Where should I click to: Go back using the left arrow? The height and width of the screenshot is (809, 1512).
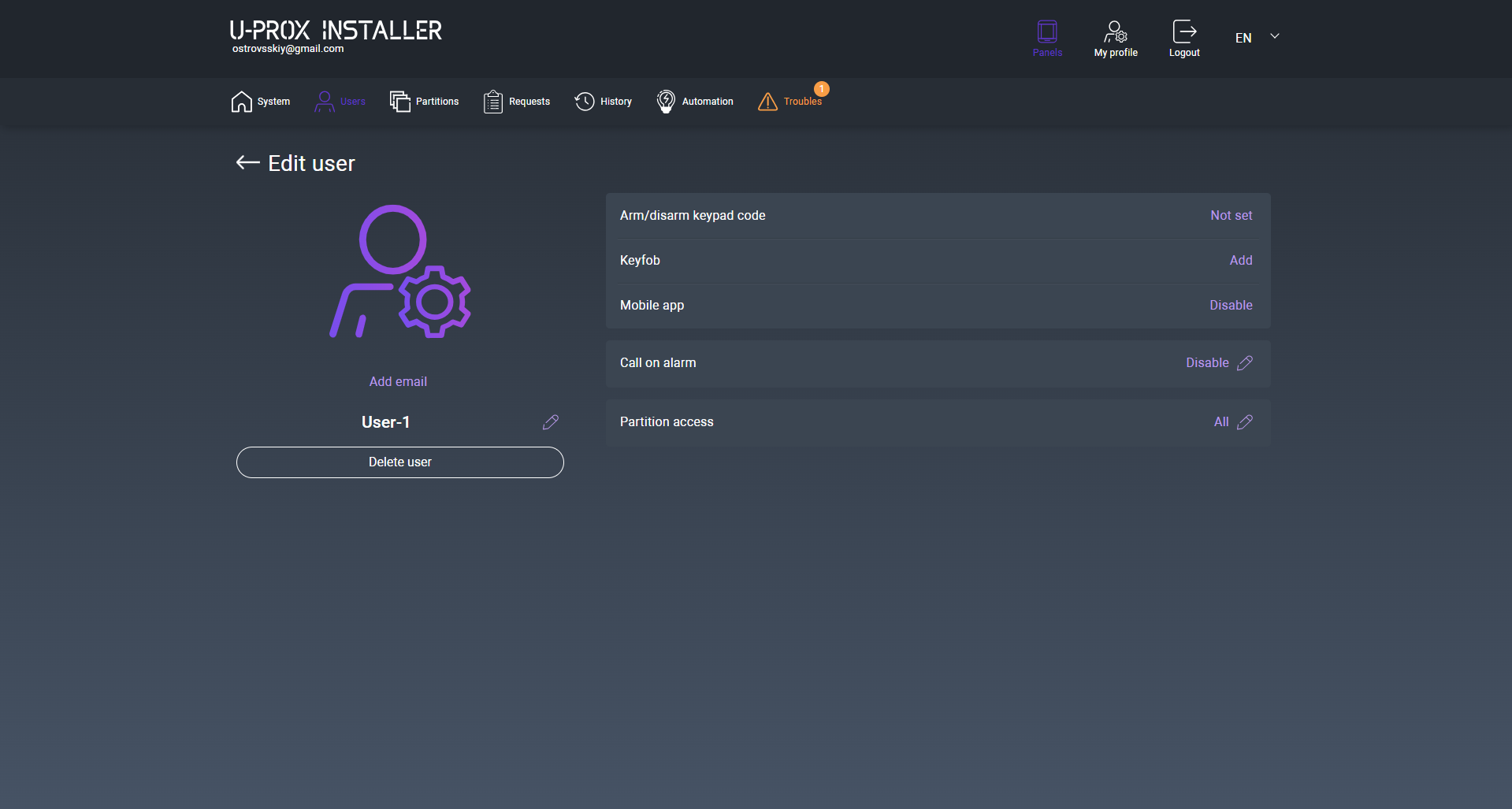click(x=247, y=162)
